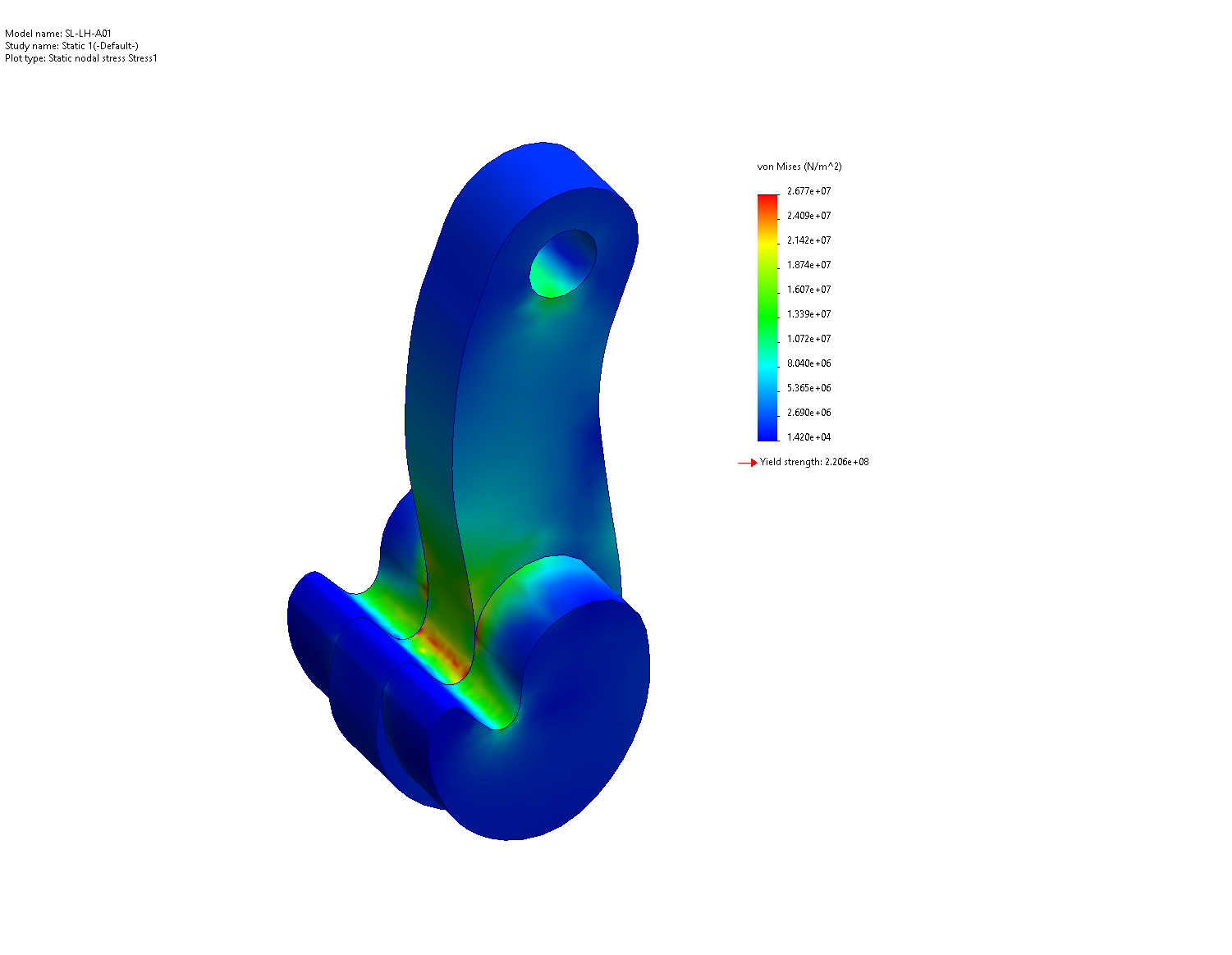Click the legend value 2.409e+07

809,216
